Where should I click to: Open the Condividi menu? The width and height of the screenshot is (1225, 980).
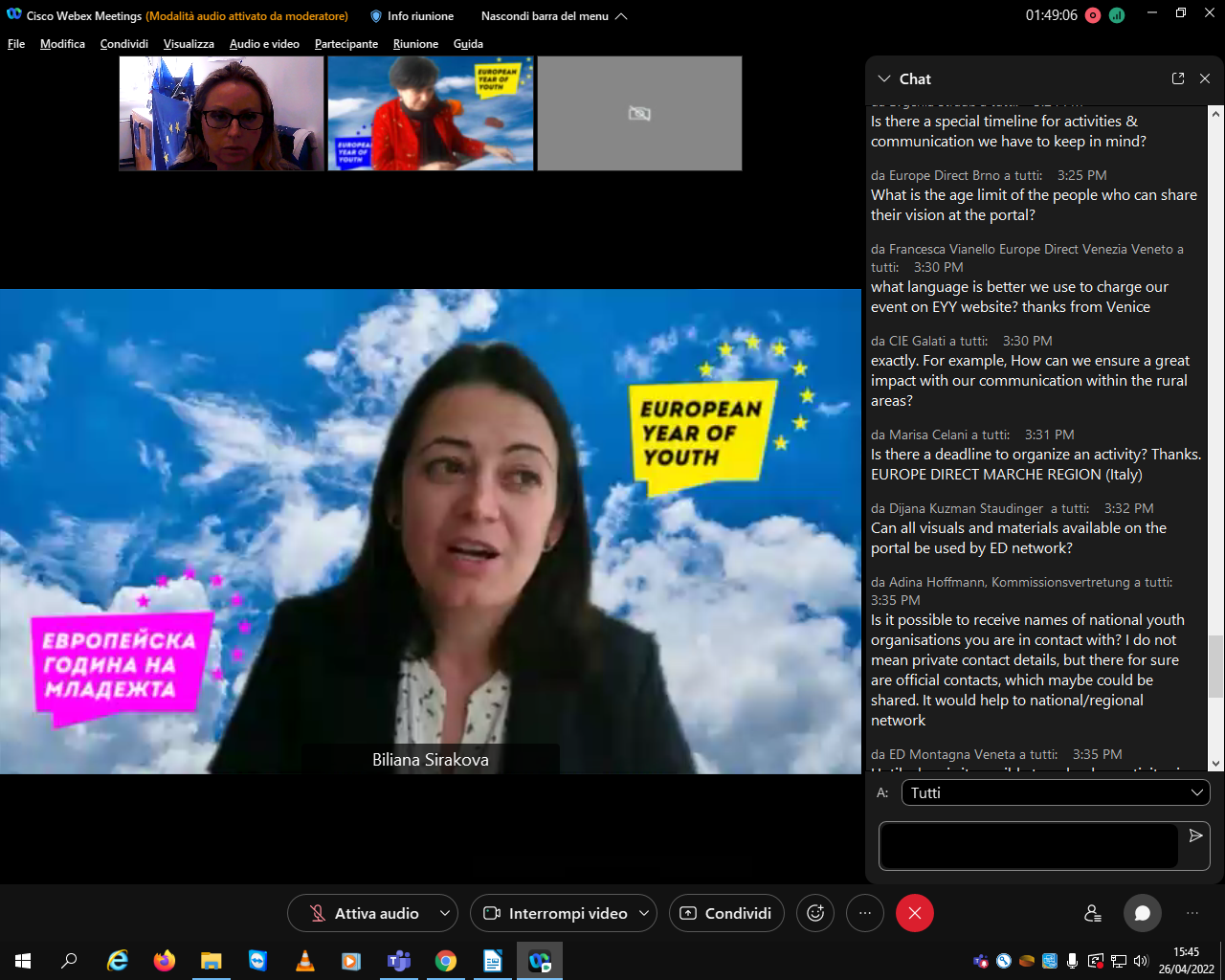point(124,44)
